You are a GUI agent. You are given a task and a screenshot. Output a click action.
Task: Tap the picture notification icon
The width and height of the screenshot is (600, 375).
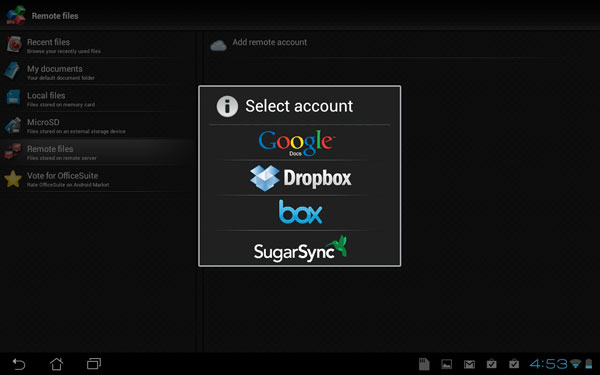447,364
